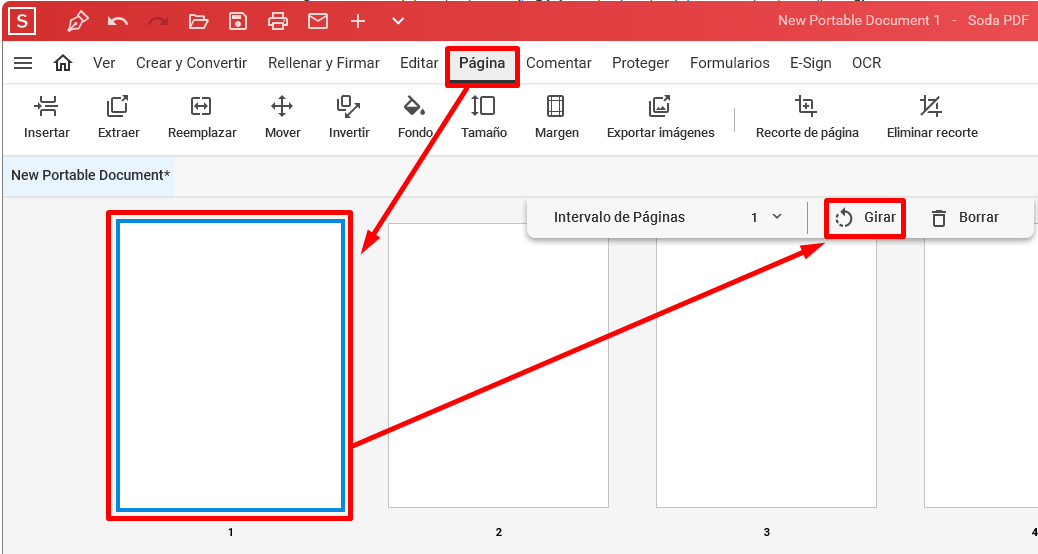The width and height of the screenshot is (1038, 554).
Task: Open the Comentar tab
Action: tap(559, 63)
